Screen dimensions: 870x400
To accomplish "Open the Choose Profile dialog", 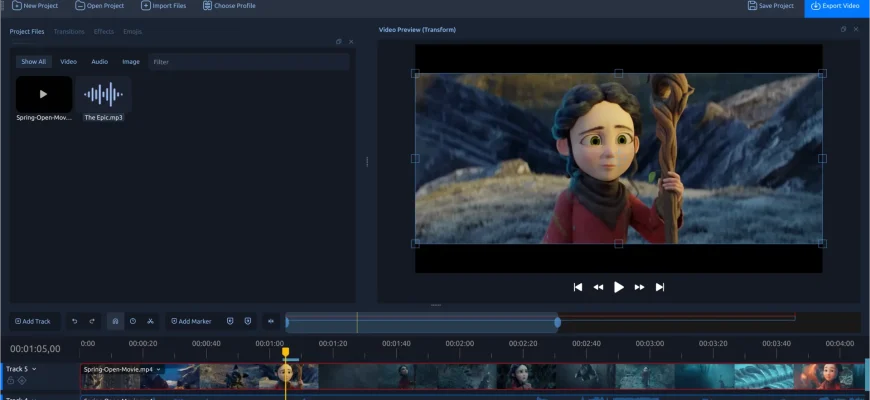I will tap(229, 6).
